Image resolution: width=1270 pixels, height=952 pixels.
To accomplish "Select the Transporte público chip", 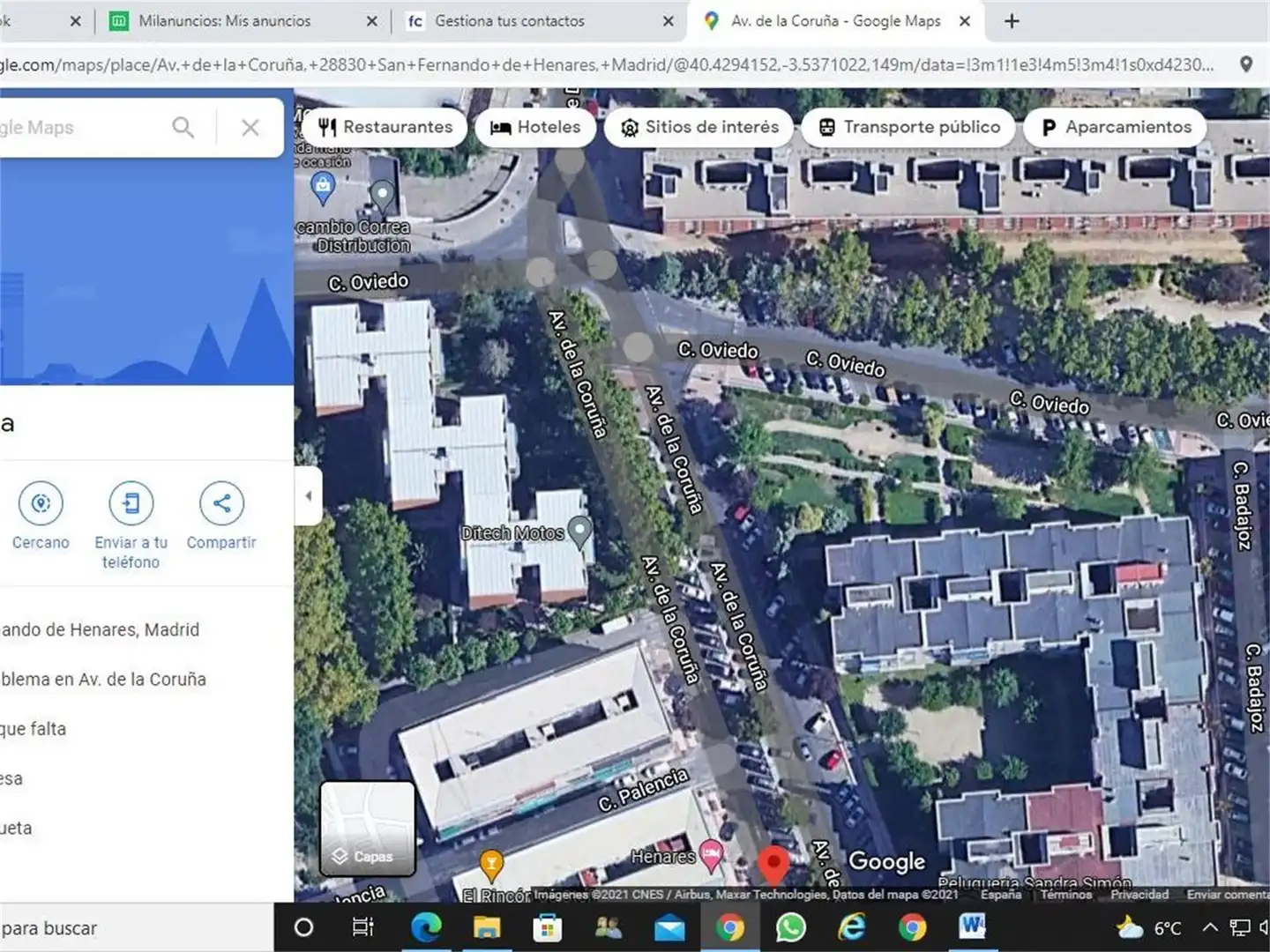I will point(909,127).
